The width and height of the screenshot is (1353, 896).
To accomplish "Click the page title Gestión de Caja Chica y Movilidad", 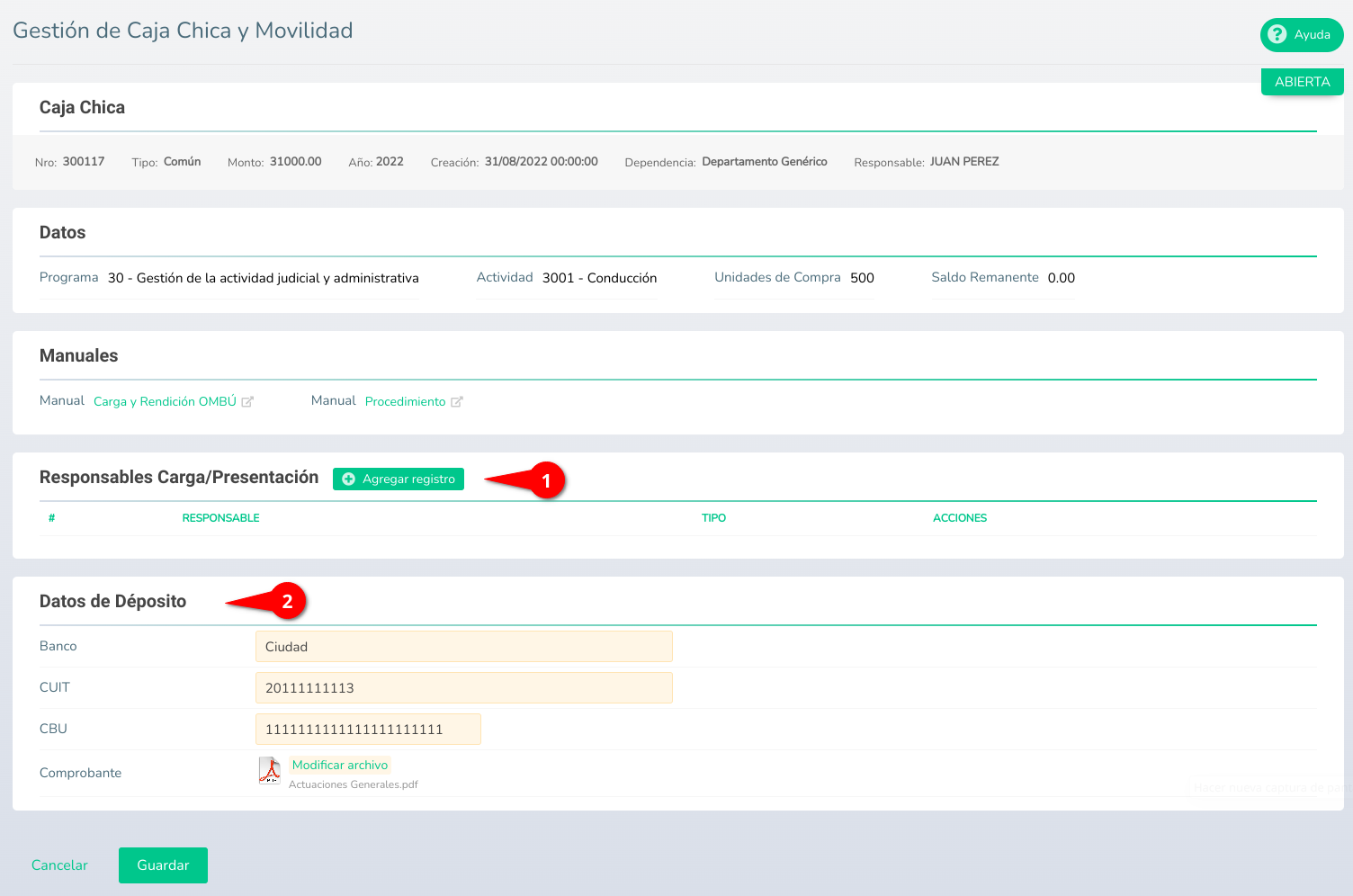I will tap(183, 31).
